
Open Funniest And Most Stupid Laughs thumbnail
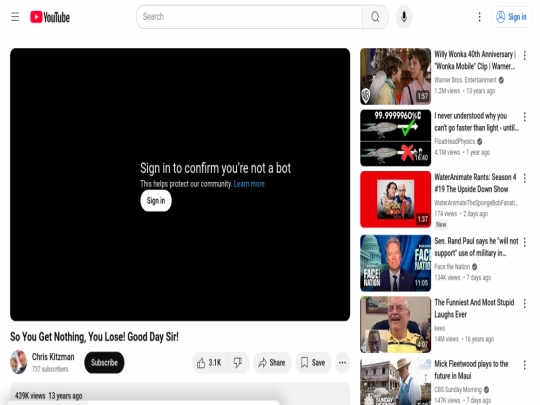(x=395, y=324)
